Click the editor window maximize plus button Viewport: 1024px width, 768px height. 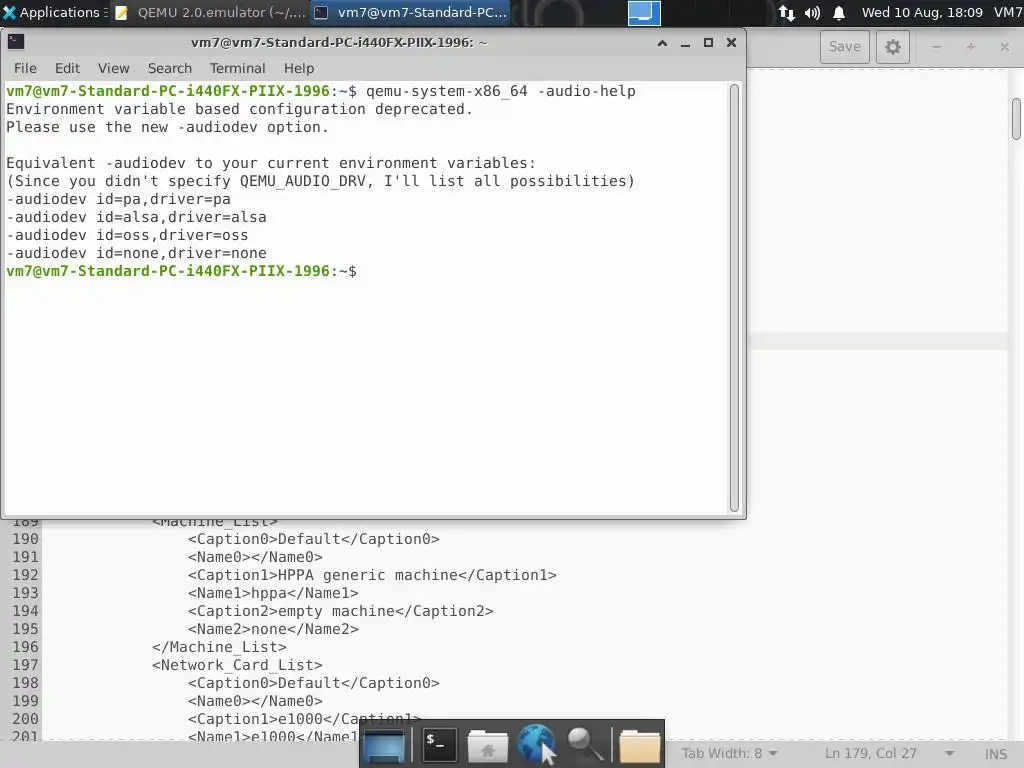click(971, 47)
